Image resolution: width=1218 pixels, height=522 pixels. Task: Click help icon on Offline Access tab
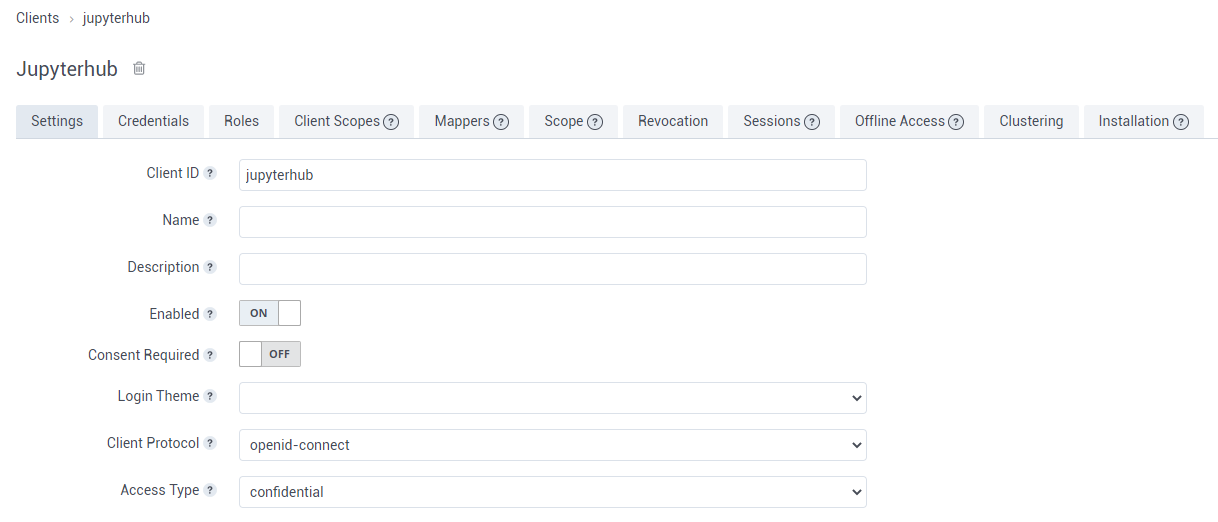[956, 122]
